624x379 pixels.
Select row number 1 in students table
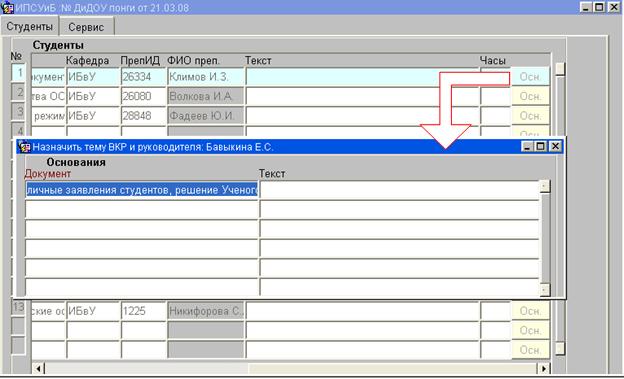coord(19,73)
